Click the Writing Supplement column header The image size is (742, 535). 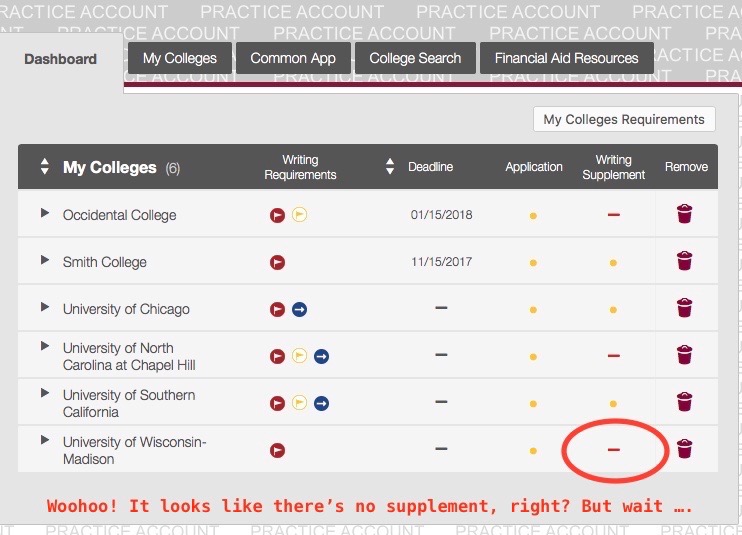click(613, 167)
